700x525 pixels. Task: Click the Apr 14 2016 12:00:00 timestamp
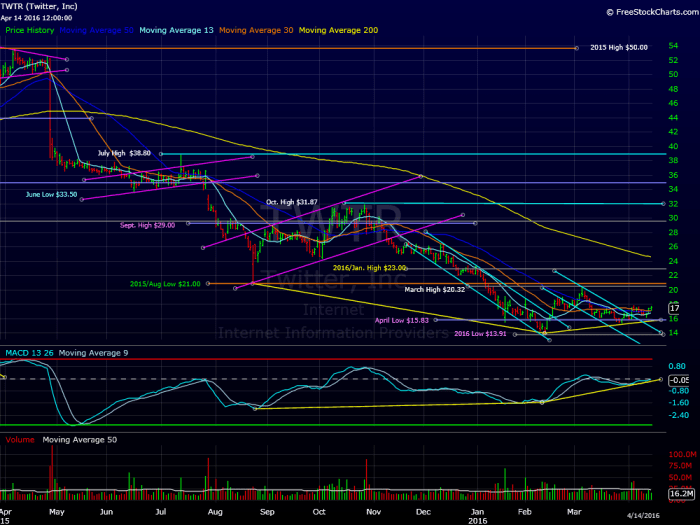pyautogui.click(x=36, y=18)
